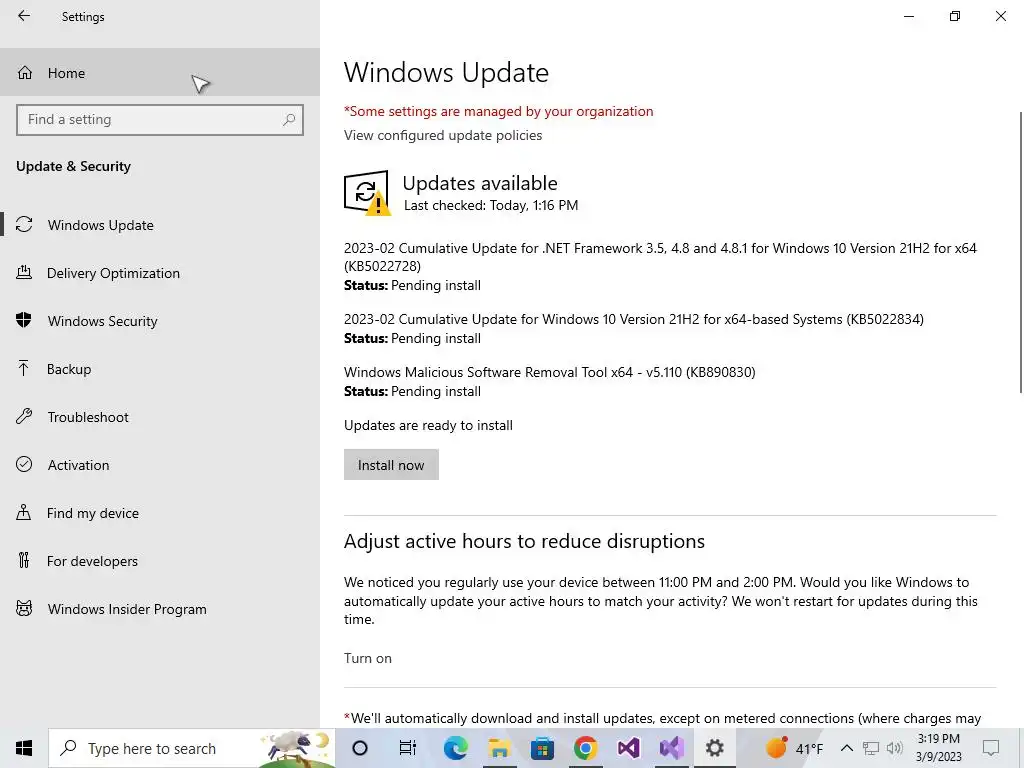This screenshot has width=1024, height=768.
Task: Open the notification center icon
Action: pos(991,748)
